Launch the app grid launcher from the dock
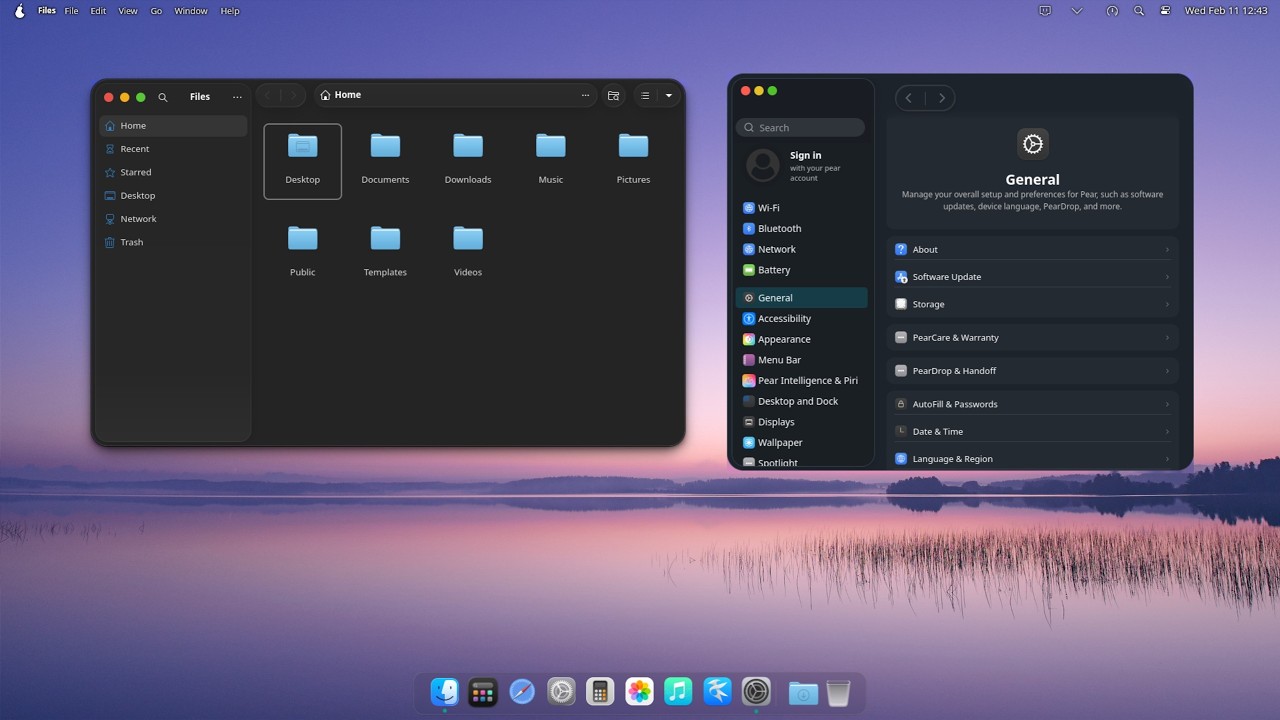This screenshot has width=1280, height=720. click(x=483, y=691)
